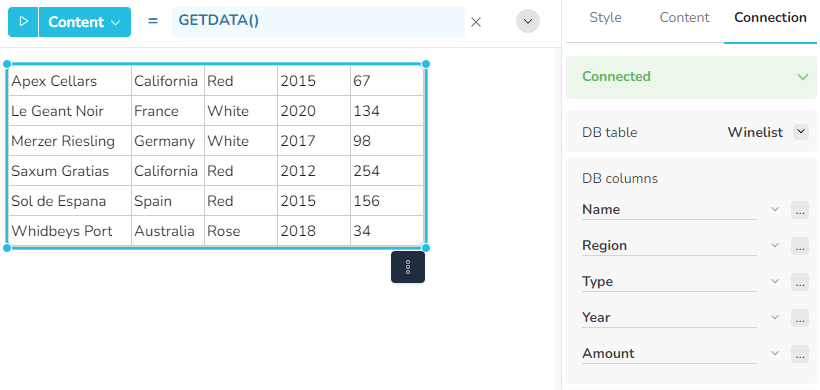Open the ellipsis options for Amount column
The height and width of the screenshot is (390, 820).
tap(800, 353)
